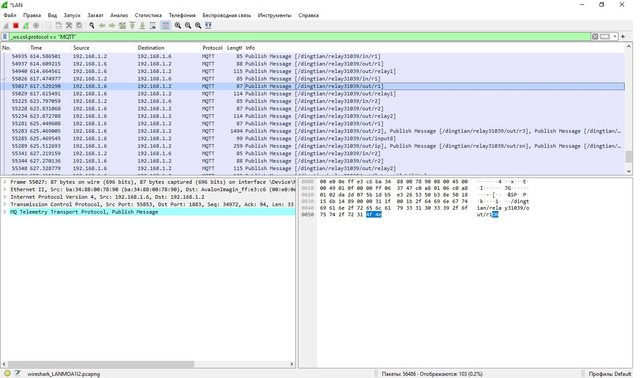Expand the Frame 55027 tree node

pyautogui.click(x=4, y=182)
